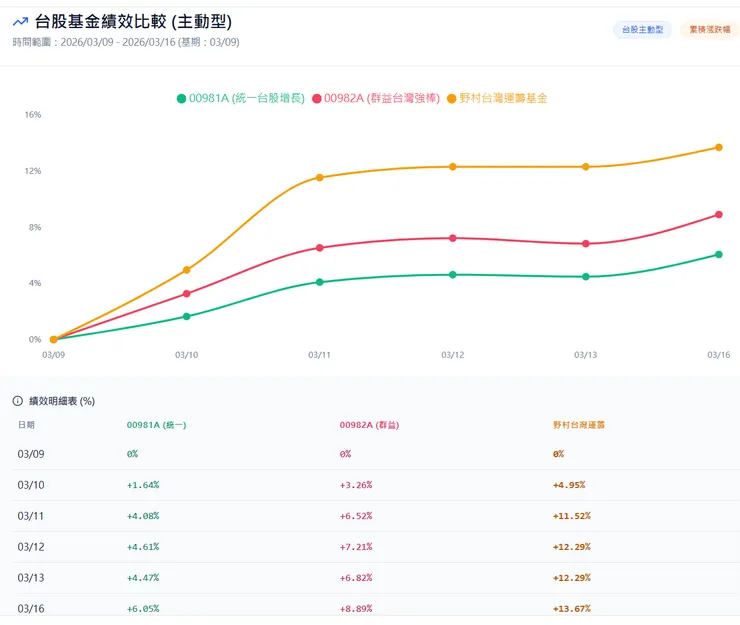
Task: Click the +8.89% cell in the table
Action: pyautogui.click(x=356, y=608)
